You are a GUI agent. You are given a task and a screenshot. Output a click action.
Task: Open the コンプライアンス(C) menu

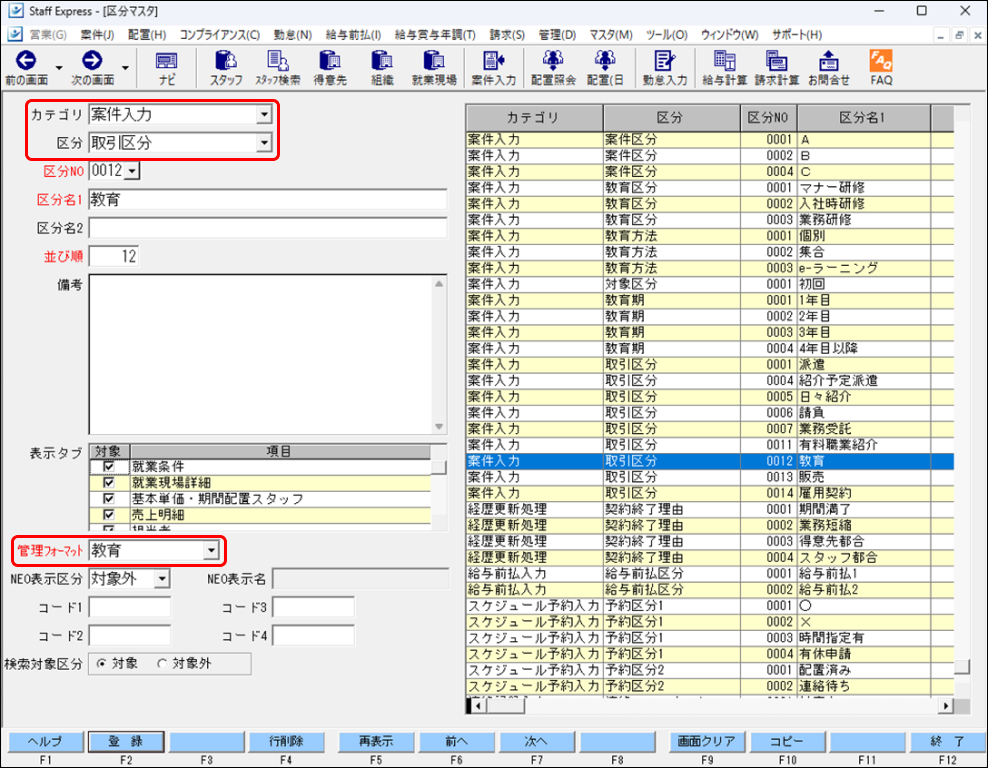[x=219, y=35]
